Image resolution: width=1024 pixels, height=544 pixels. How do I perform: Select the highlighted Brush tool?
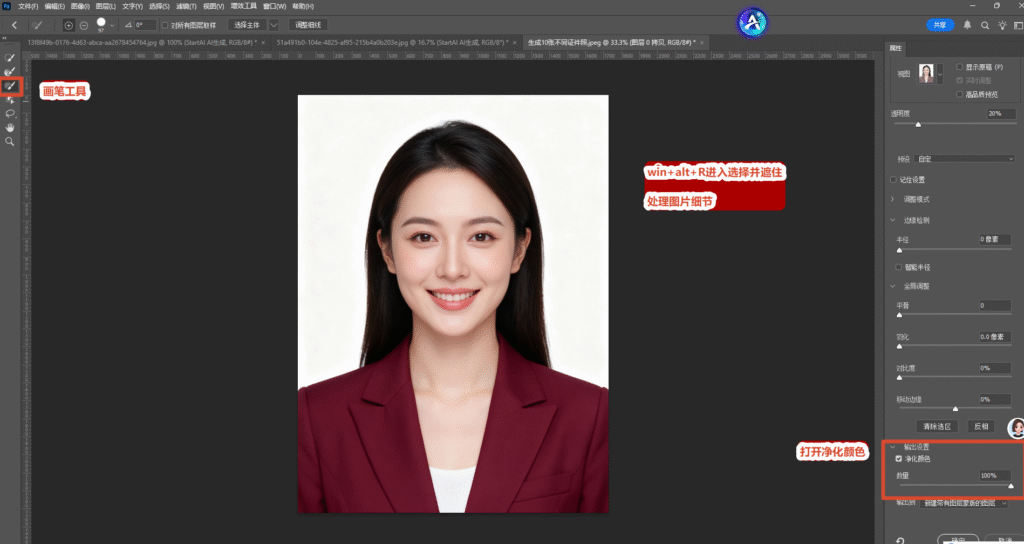[x=10, y=86]
